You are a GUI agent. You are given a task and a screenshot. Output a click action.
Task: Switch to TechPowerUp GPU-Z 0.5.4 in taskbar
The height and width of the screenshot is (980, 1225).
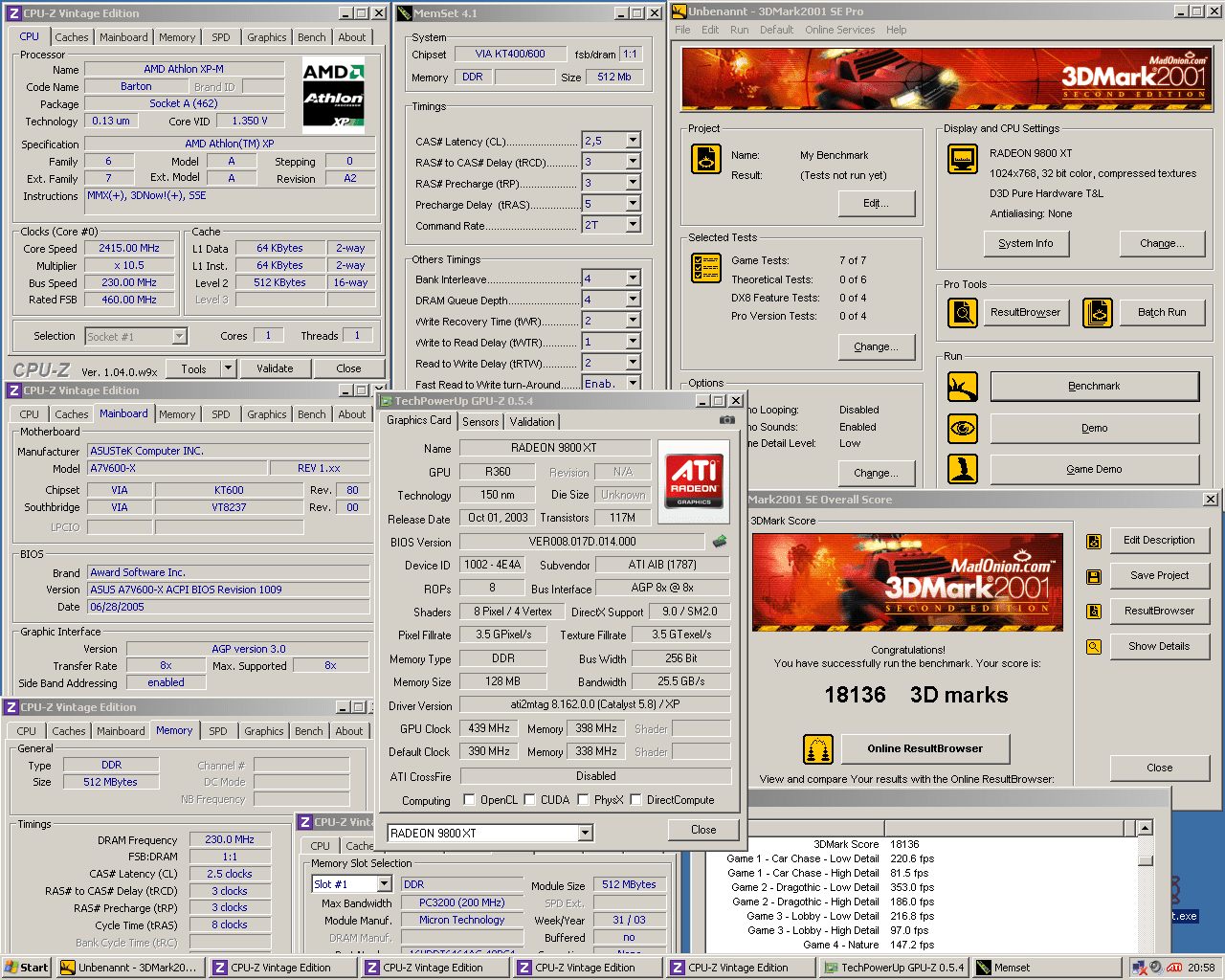[x=895, y=968]
